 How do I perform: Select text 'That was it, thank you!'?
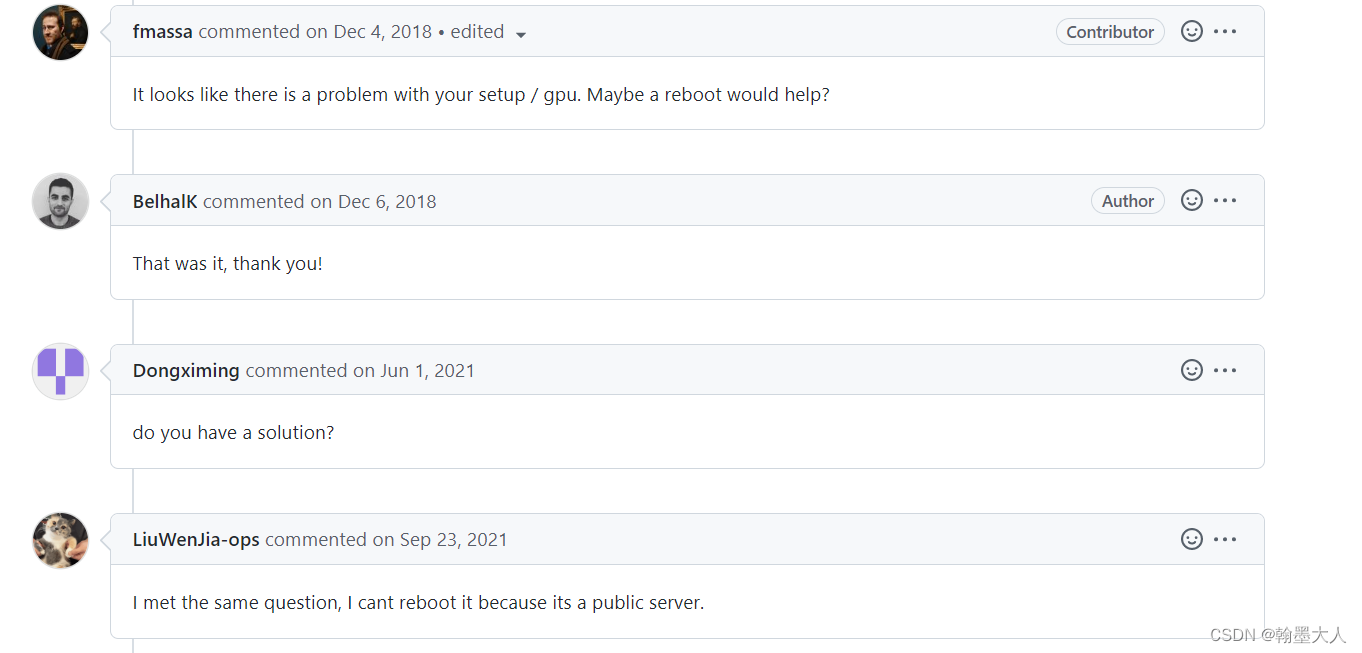pyautogui.click(x=228, y=264)
